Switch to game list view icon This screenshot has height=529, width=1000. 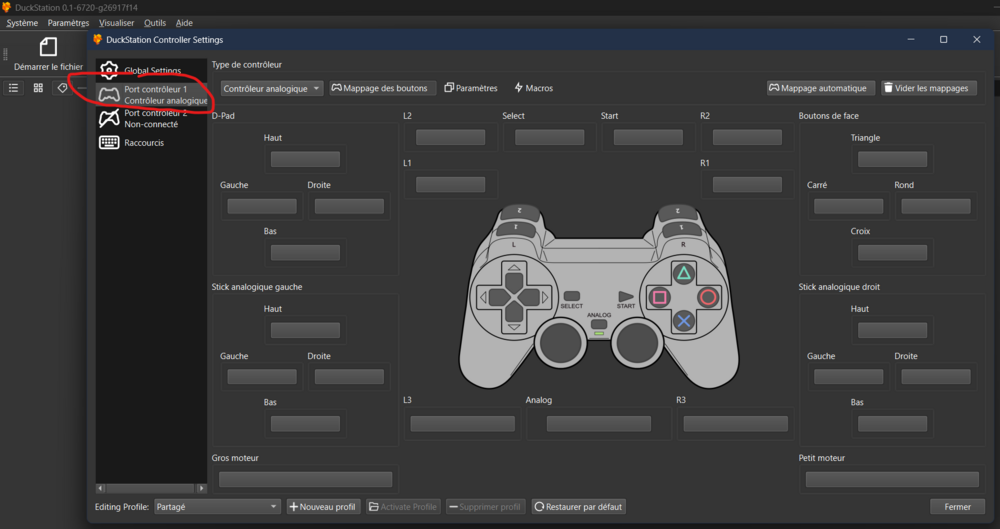pos(14,88)
